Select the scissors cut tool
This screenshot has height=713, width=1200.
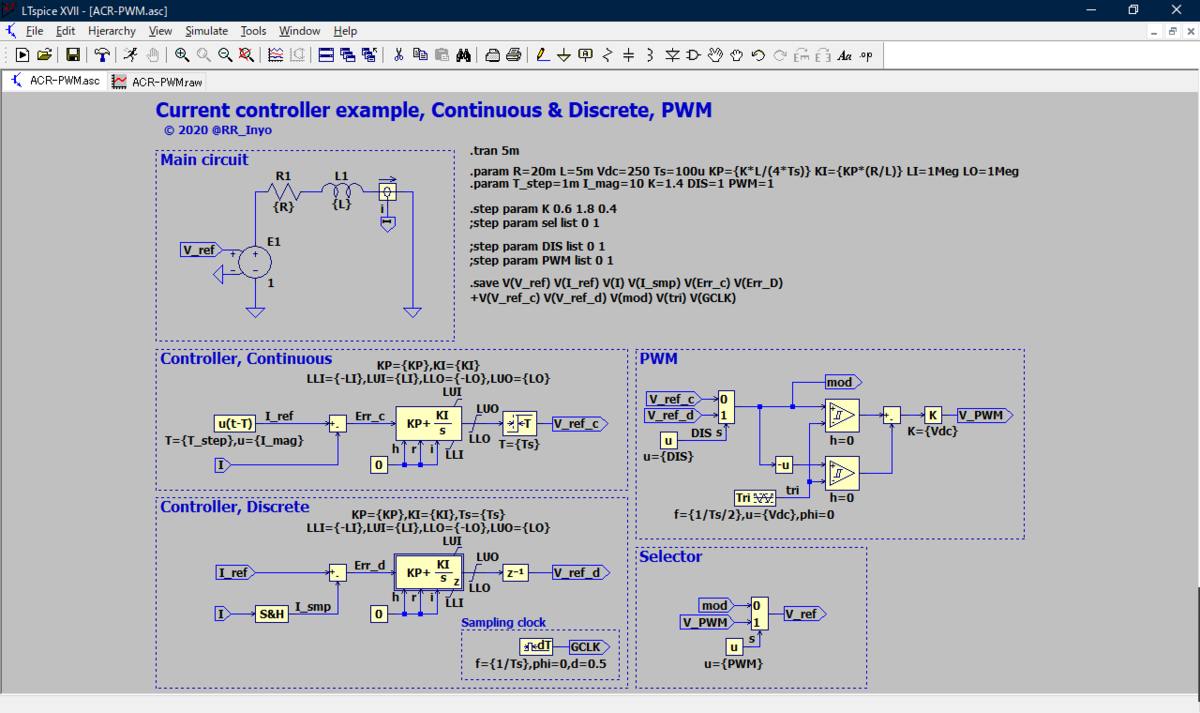click(398, 55)
